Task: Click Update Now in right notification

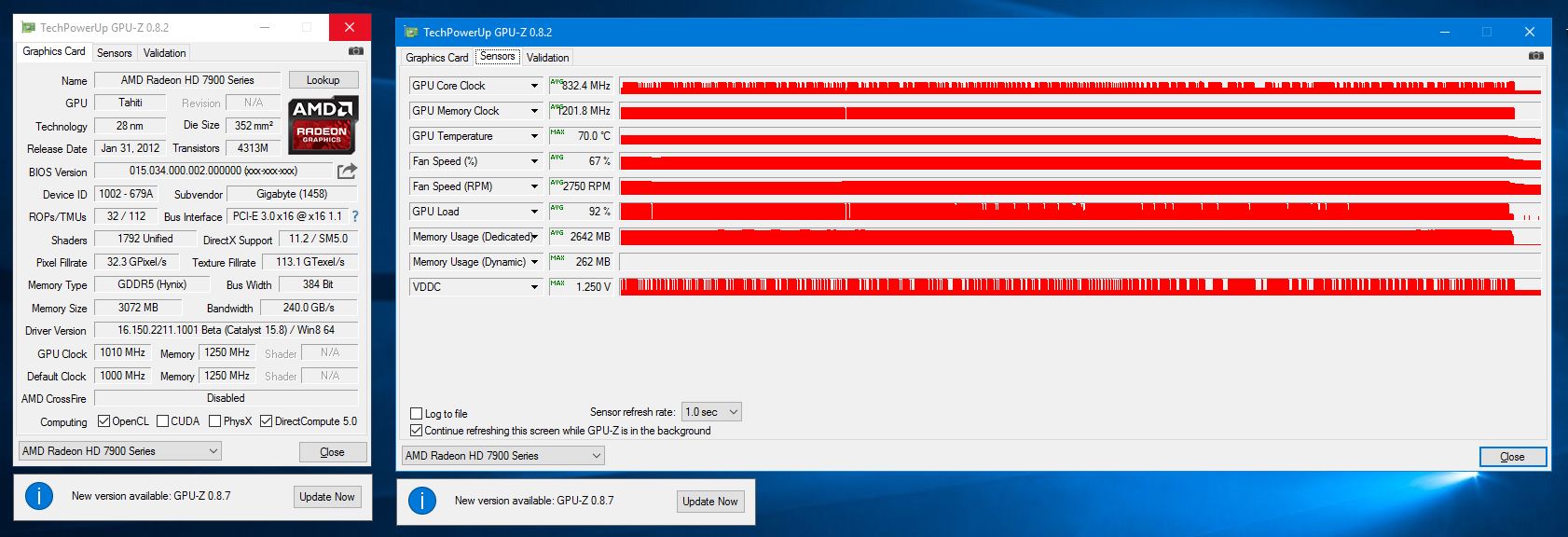Action: [710, 502]
